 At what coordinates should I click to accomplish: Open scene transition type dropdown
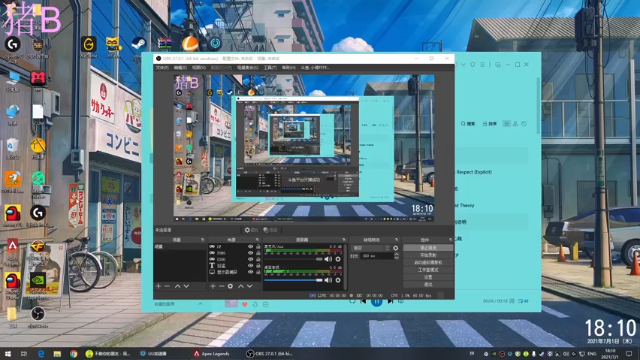pos(371,248)
